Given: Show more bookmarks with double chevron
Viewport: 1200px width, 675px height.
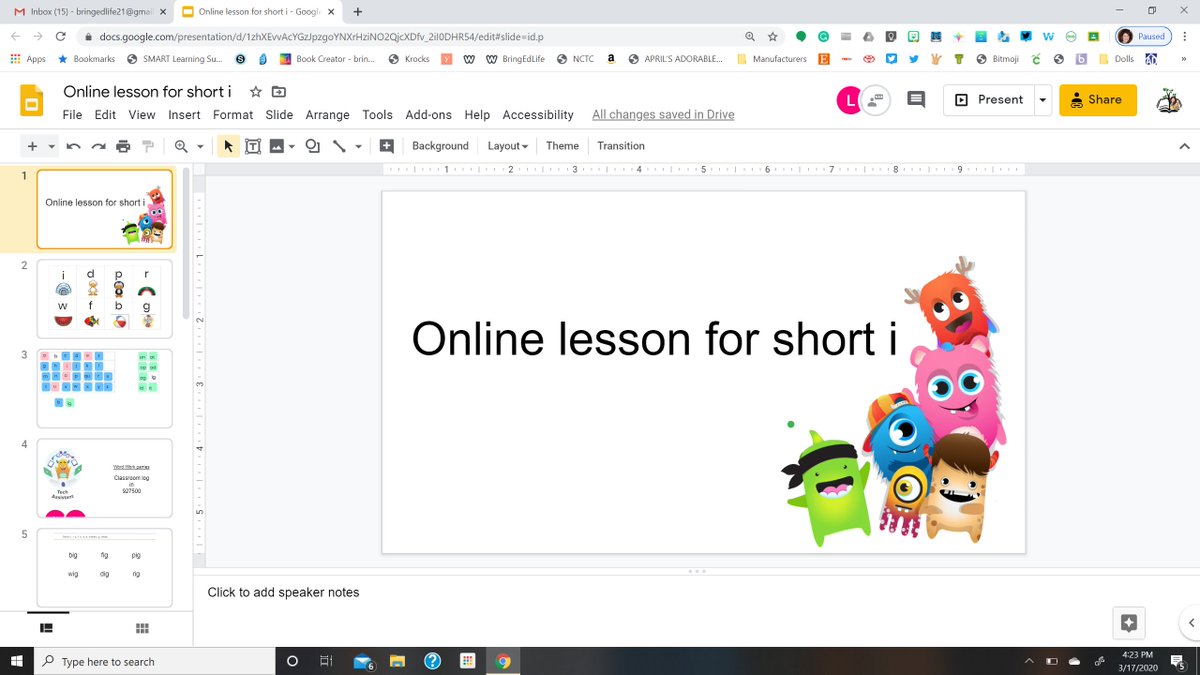Looking at the screenshot, I should [1184, 59].
